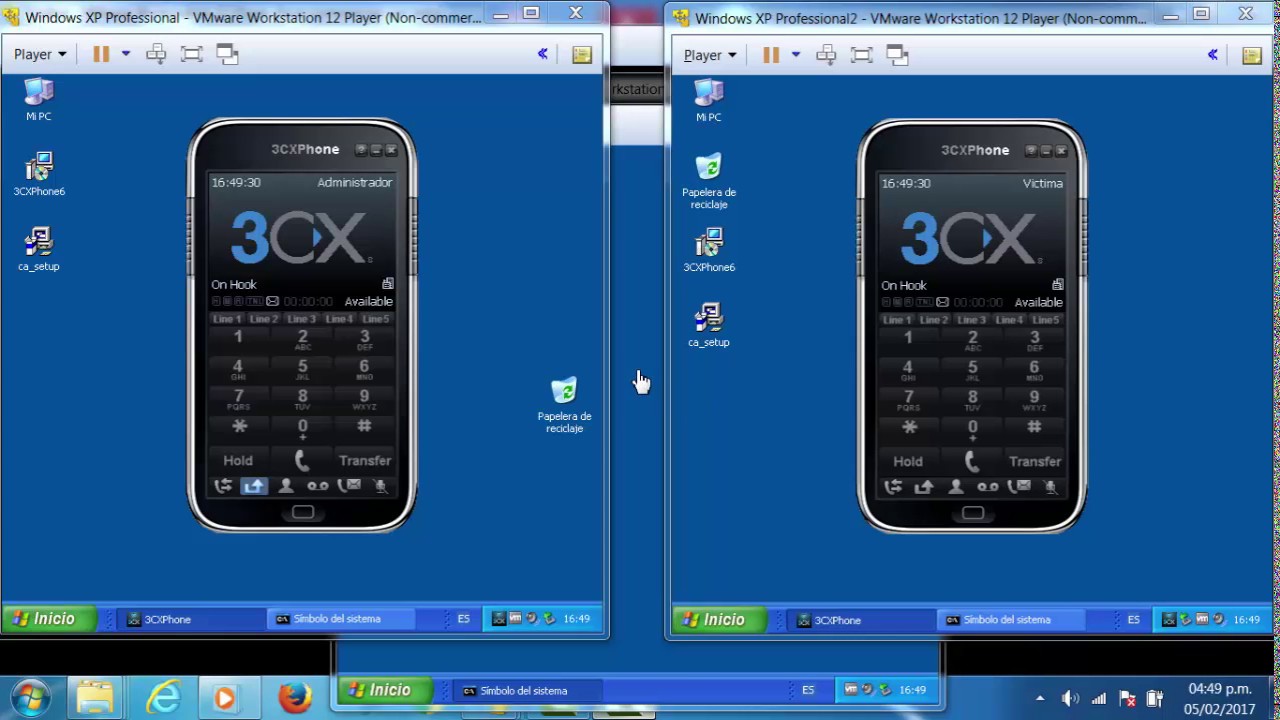Click Transfer on Administrador phone
Viewport: 1280px width, 720px height.
pos(365,460)
